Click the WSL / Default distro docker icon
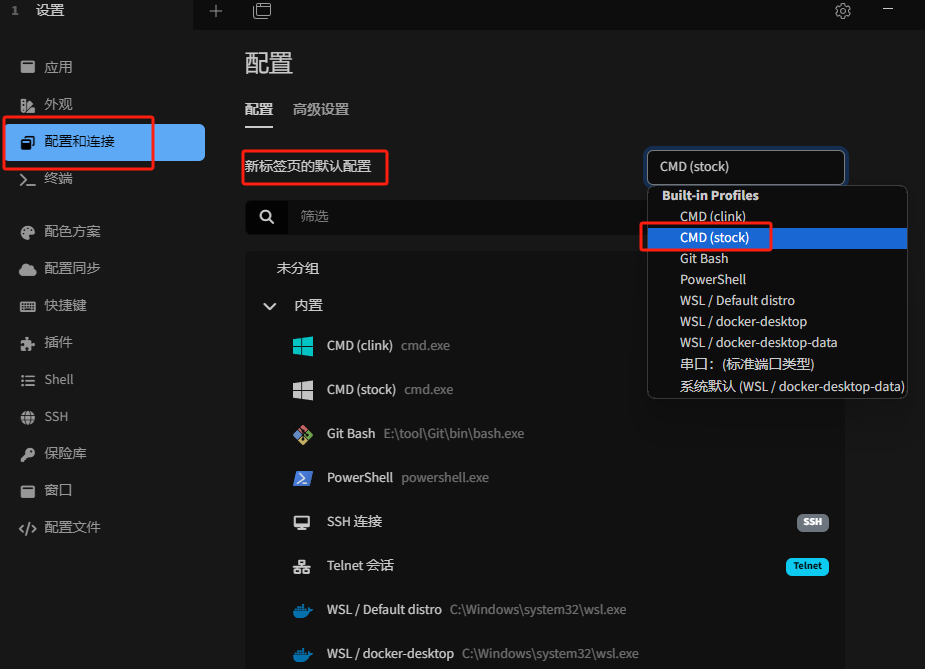This screenshot has width=925, height=669. 302,610
